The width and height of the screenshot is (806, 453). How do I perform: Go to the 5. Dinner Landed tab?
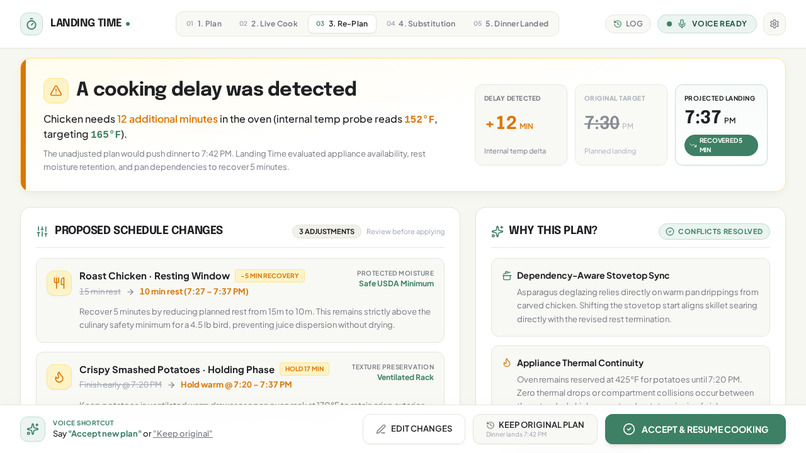click(x=511, y=24)
